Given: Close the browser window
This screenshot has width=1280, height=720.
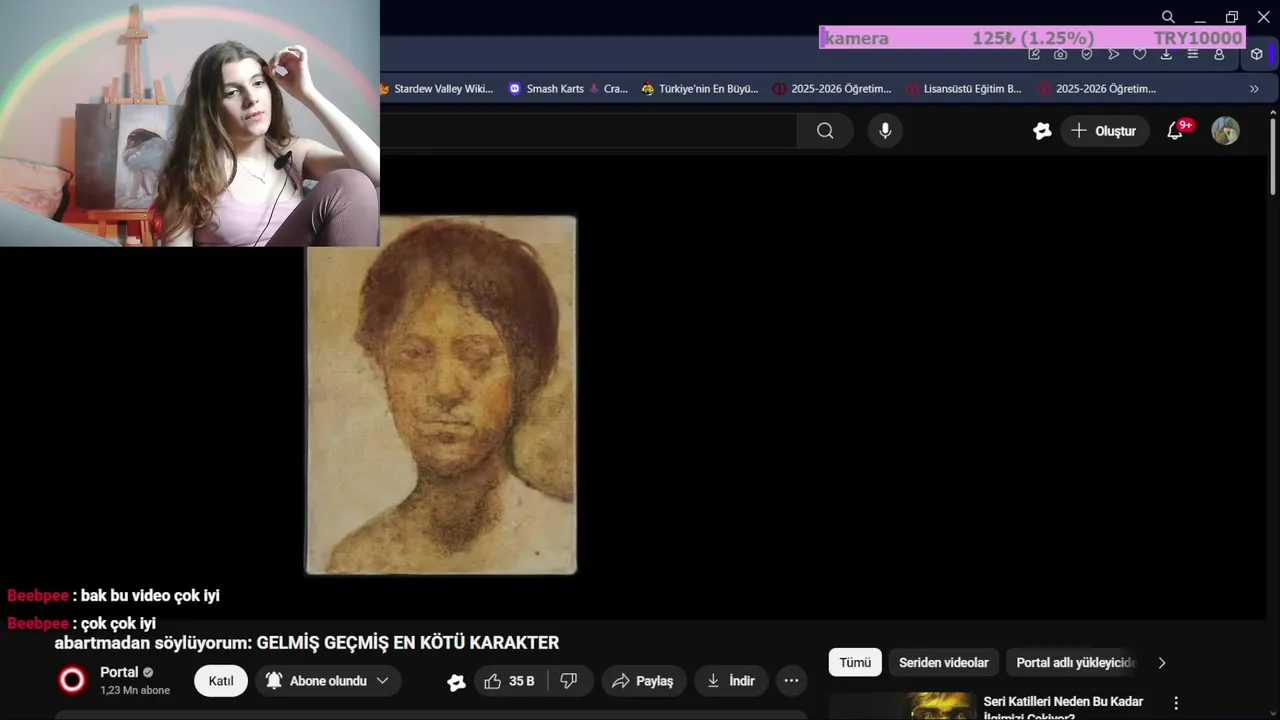Looking at the screenshot, I should click(x=1263, y=17).
